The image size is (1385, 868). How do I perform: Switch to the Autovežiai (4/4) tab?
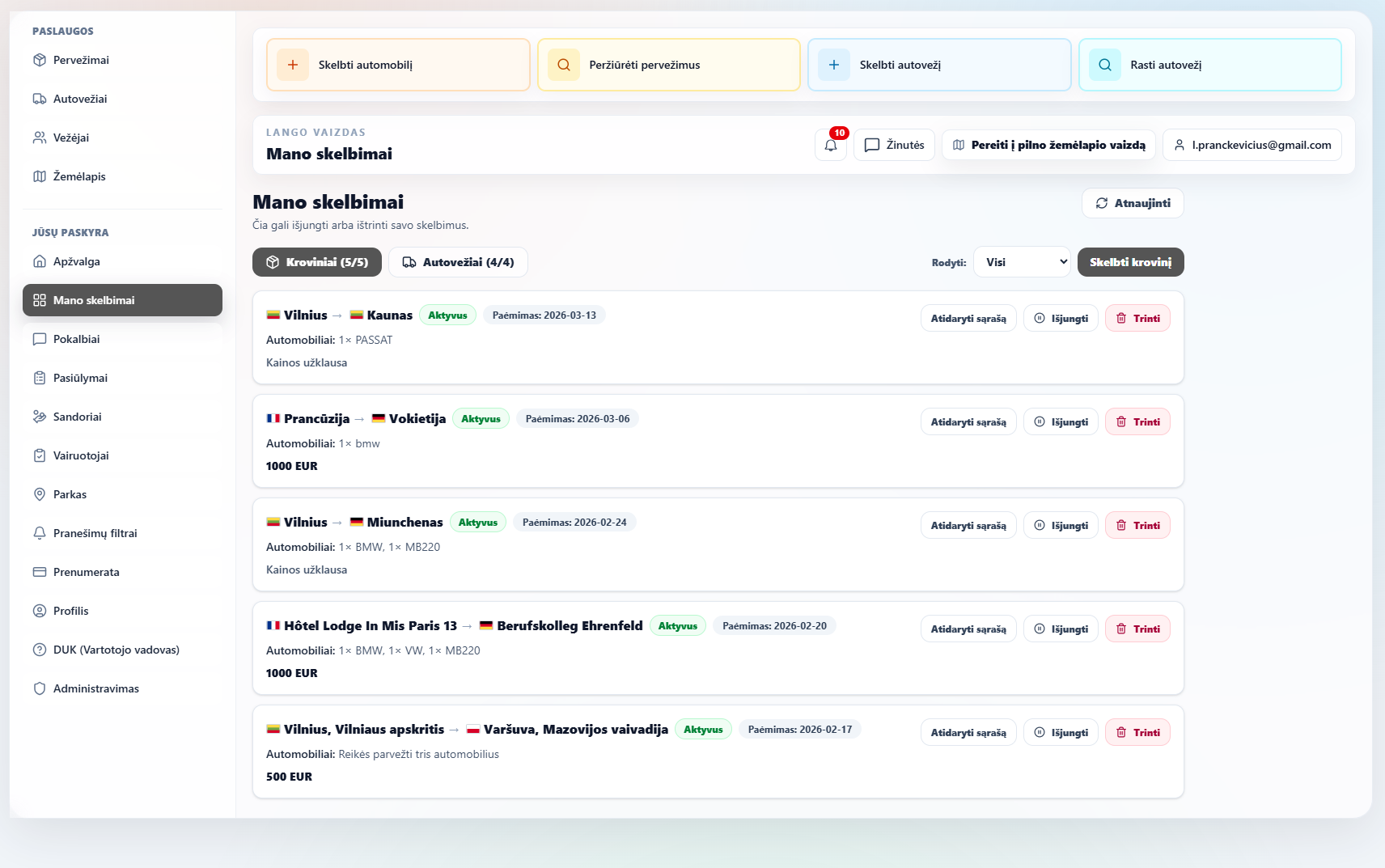[458, 262]
